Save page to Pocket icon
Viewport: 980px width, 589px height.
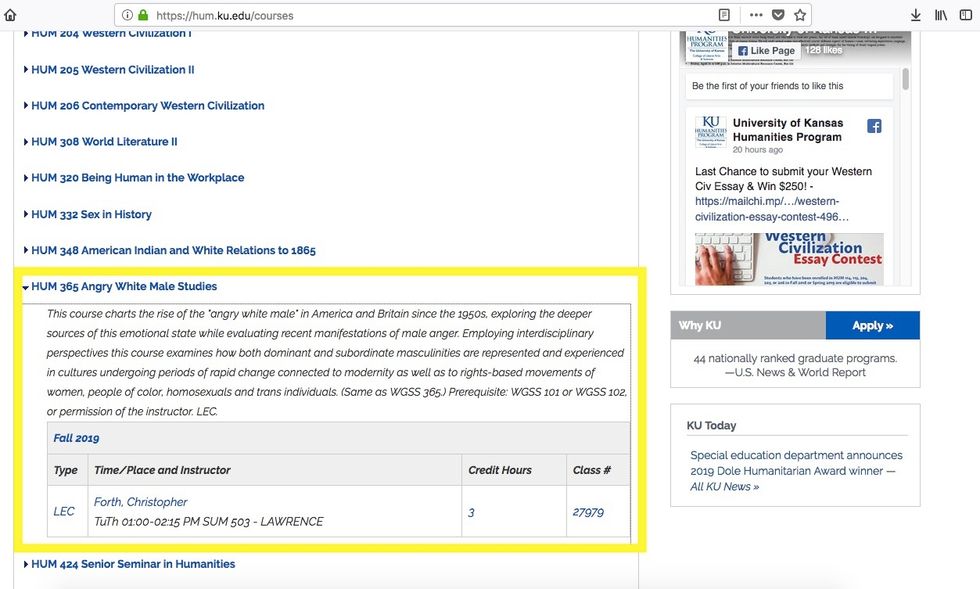pos(778,15)
